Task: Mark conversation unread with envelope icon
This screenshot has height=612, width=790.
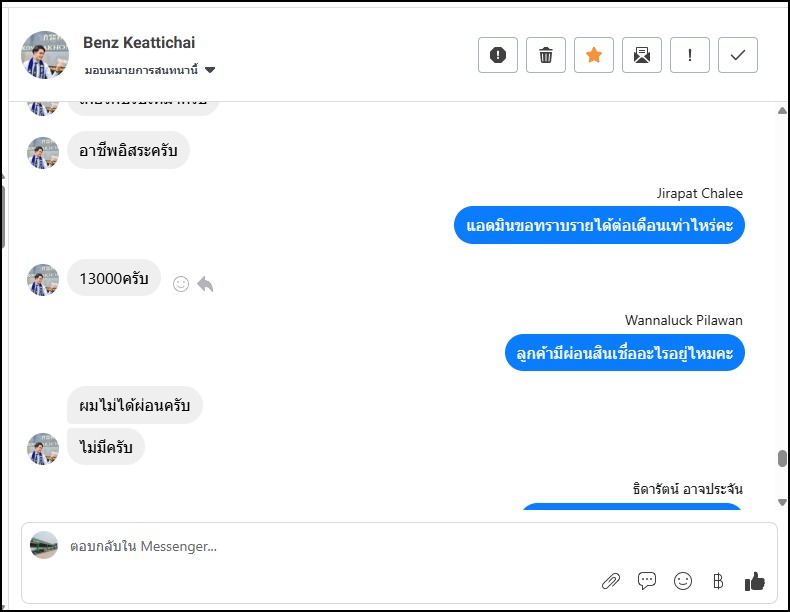Action: pos(642,55)
